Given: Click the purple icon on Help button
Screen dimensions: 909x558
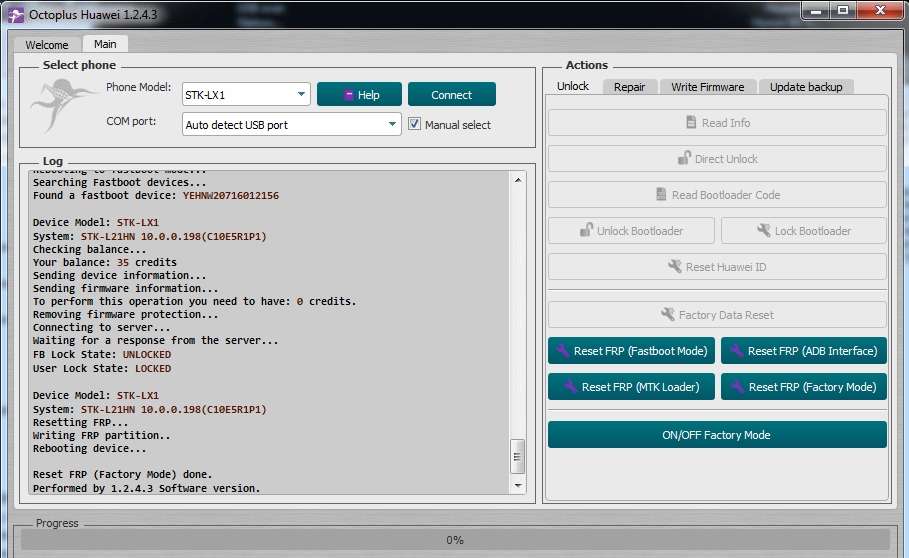Looking at the screenshot, I should pyautogui.click(x=348, y=95).
